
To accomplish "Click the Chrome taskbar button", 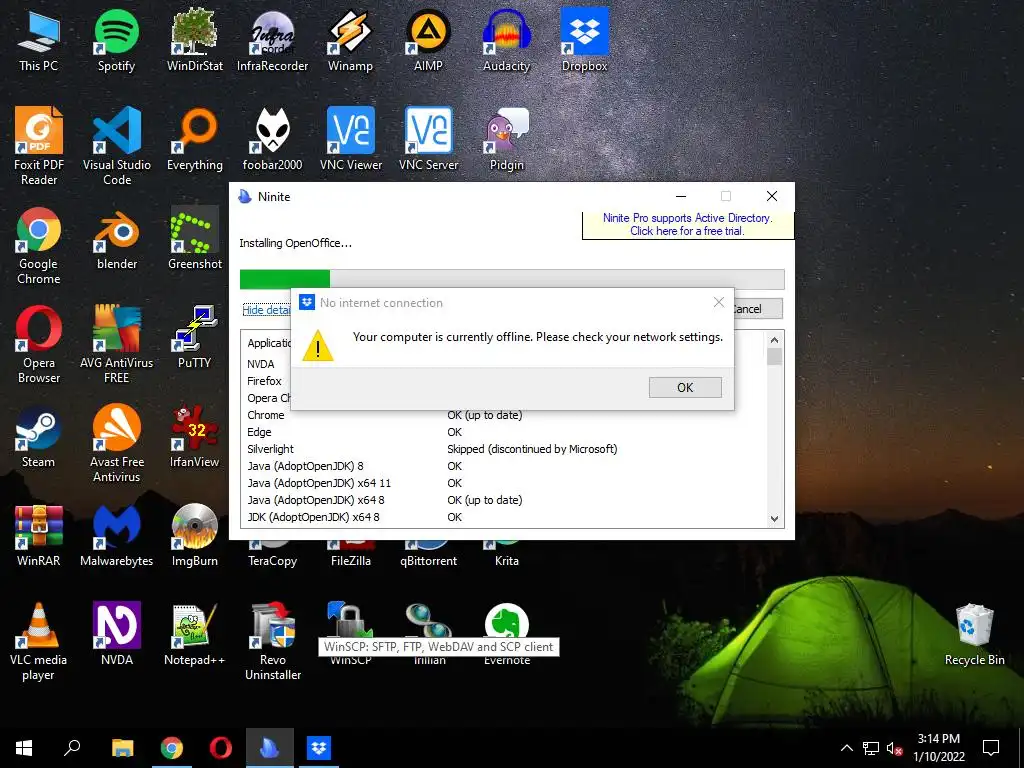I will click(x=172, y=748).
